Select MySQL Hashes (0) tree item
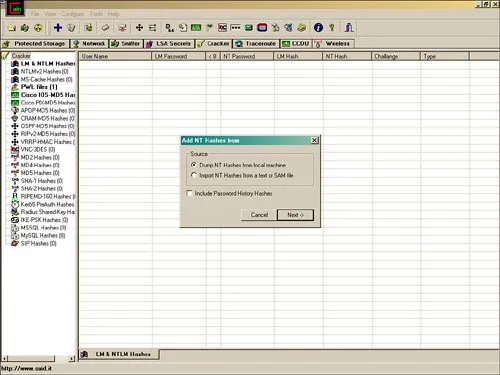Viewport: 500px width, 375px height. [43, 235]
